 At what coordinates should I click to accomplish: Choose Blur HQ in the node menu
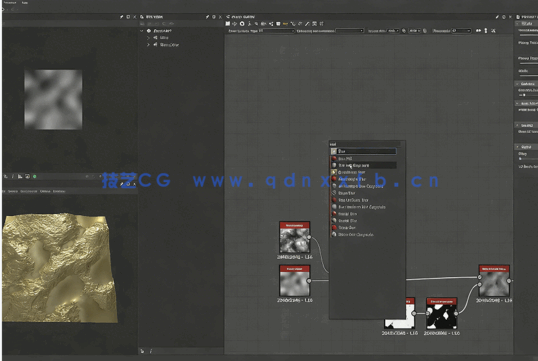coord(364,159)
